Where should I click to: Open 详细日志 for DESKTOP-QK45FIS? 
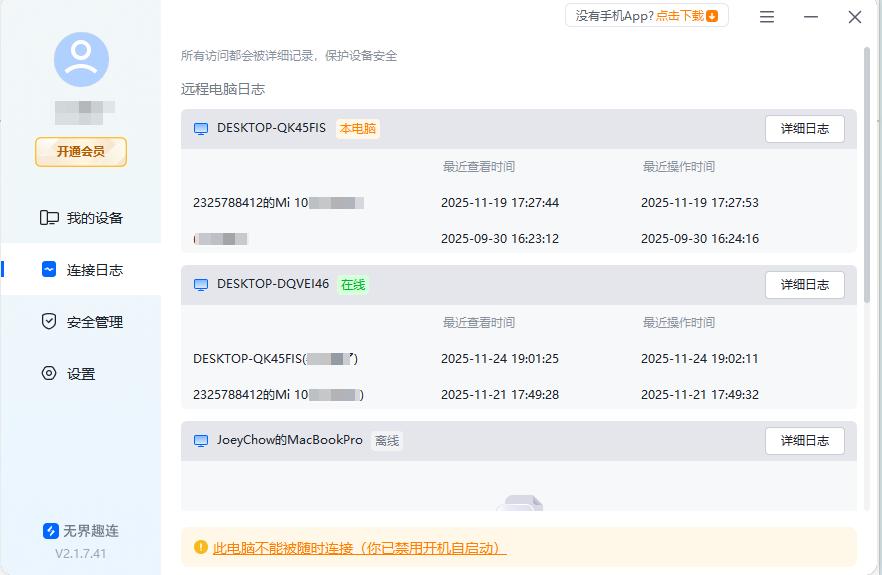click(804, 129)
